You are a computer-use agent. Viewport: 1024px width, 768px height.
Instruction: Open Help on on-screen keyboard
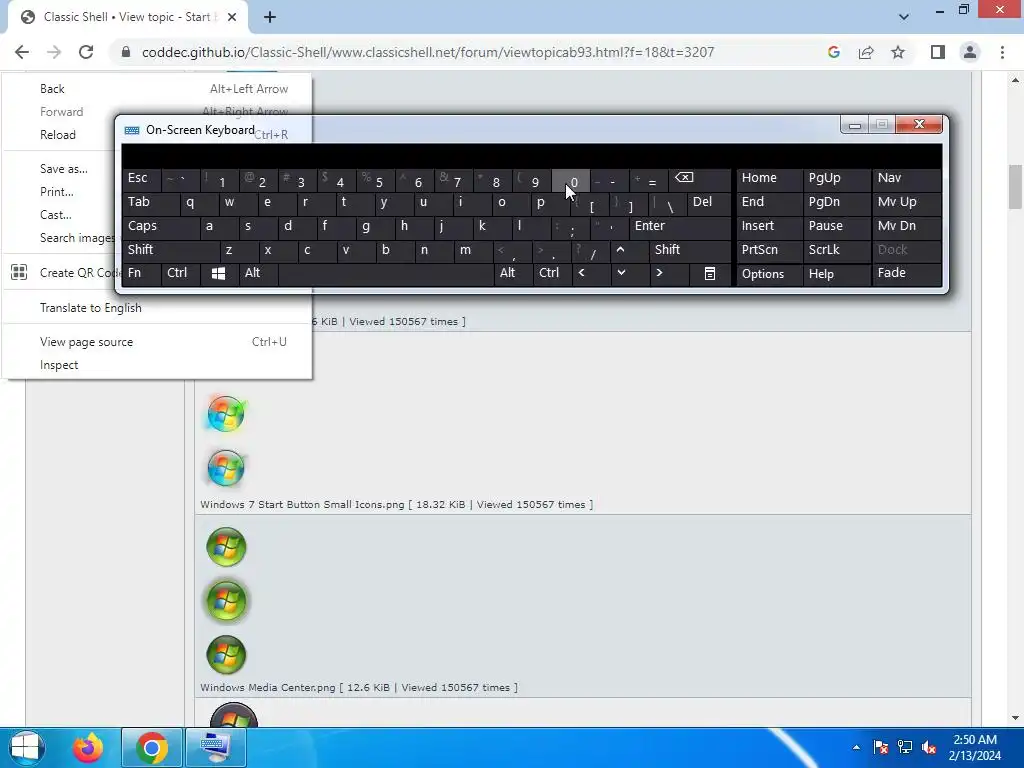pos(837,274)
